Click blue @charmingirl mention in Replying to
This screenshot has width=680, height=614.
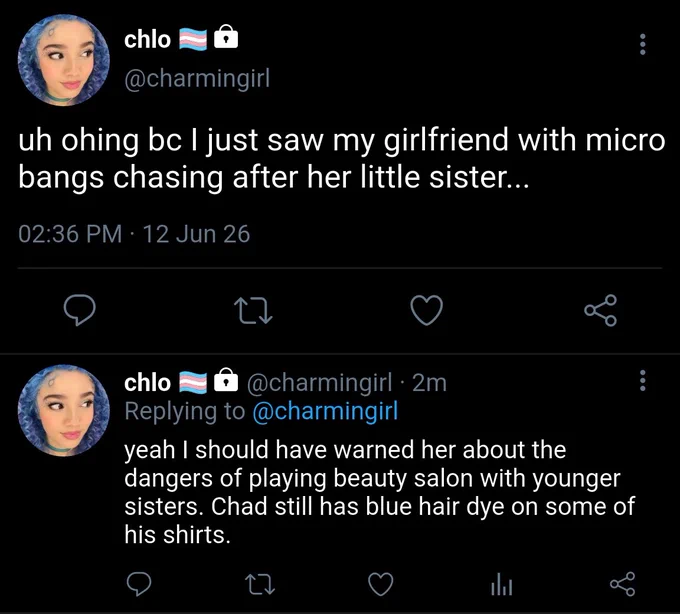325,411
